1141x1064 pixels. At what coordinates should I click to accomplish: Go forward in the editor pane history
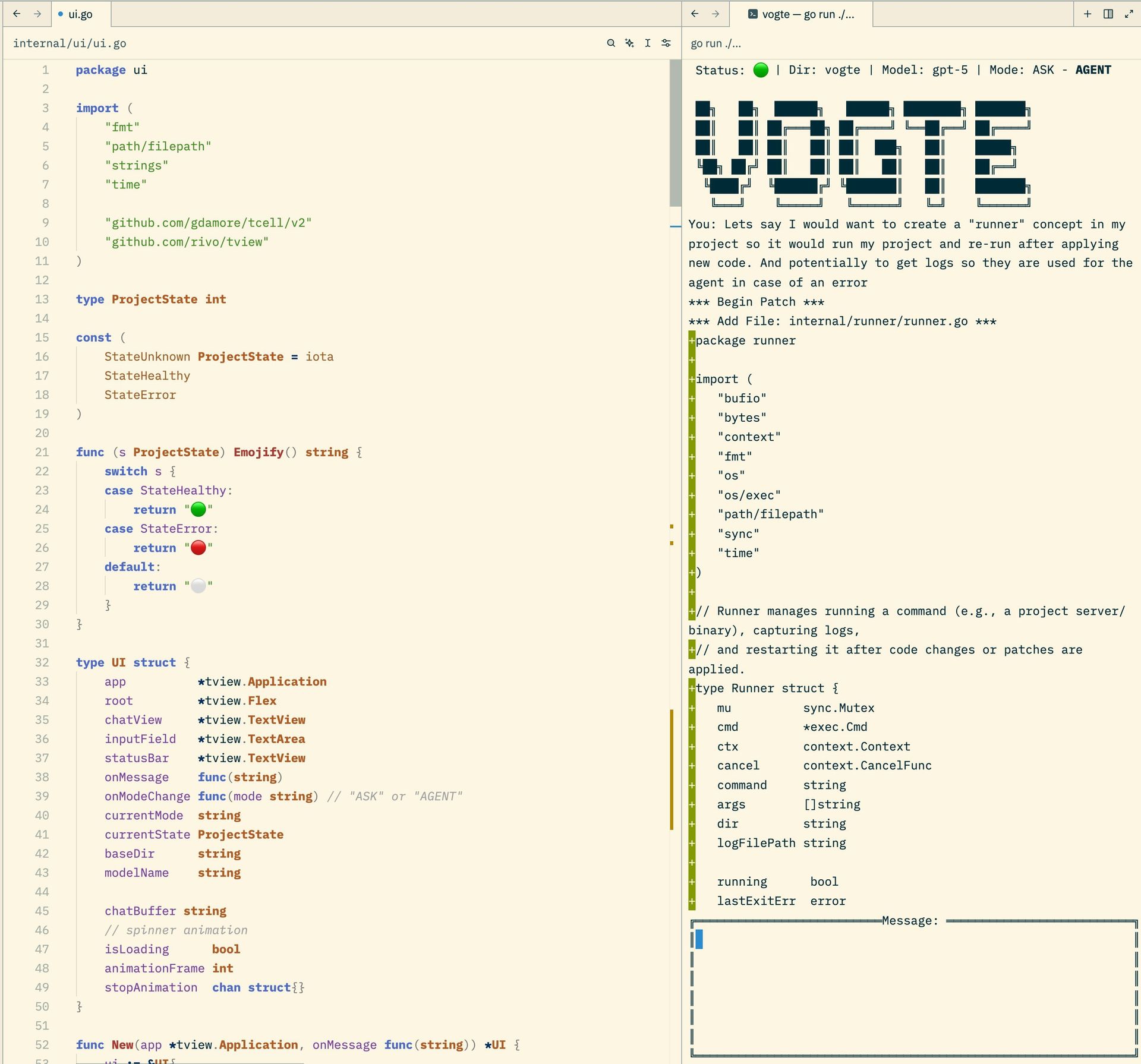tap(37, 14)
